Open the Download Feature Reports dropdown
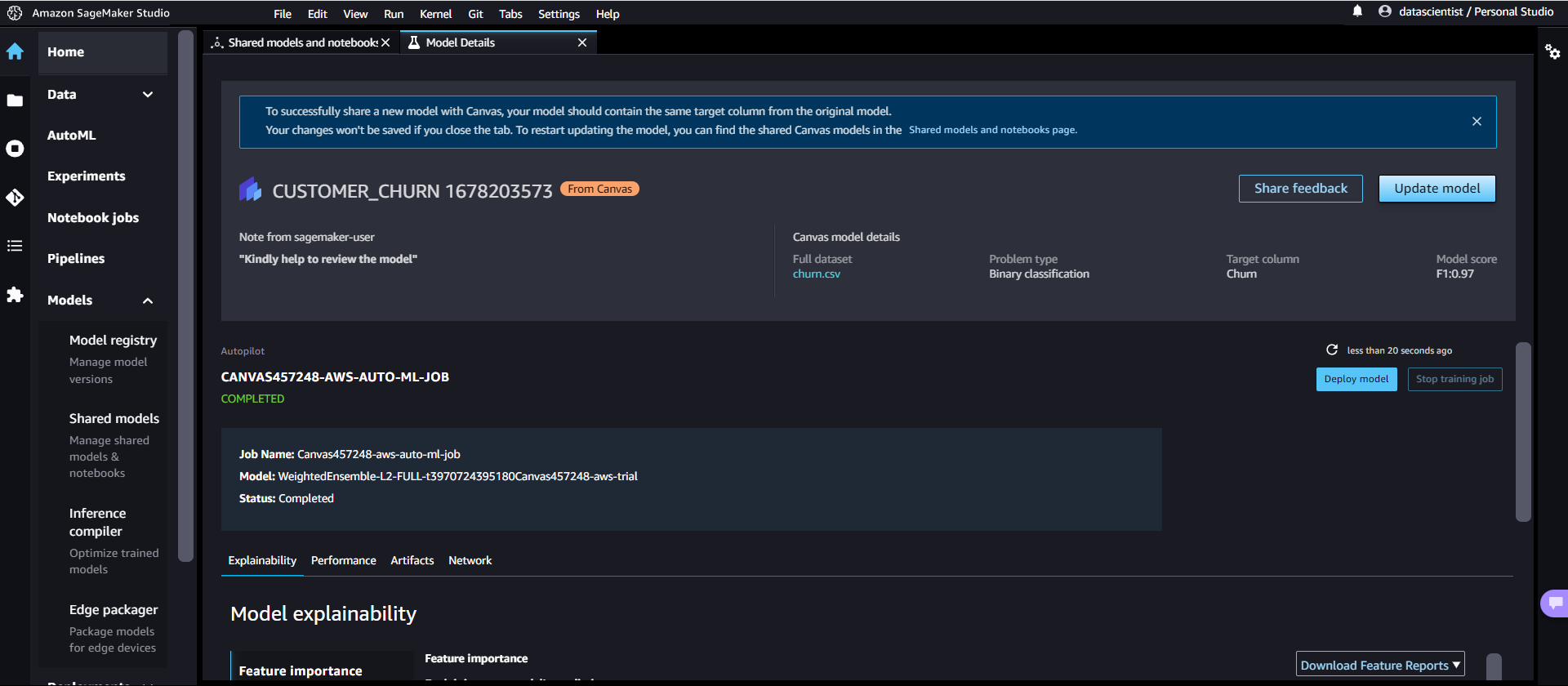This screenshot has height=686, width=1568. tap(1380, 665)
